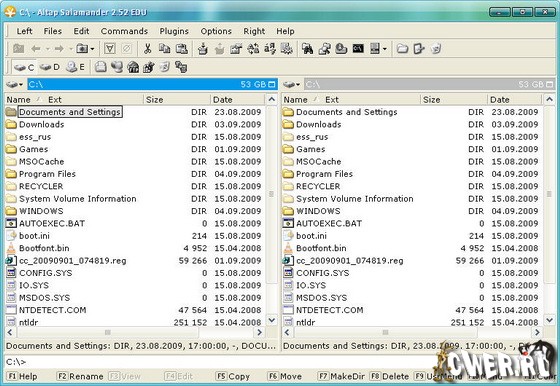Click the Cut scissors icon
The width and height of the screenshot is (560, 386).
pos(147,48)
